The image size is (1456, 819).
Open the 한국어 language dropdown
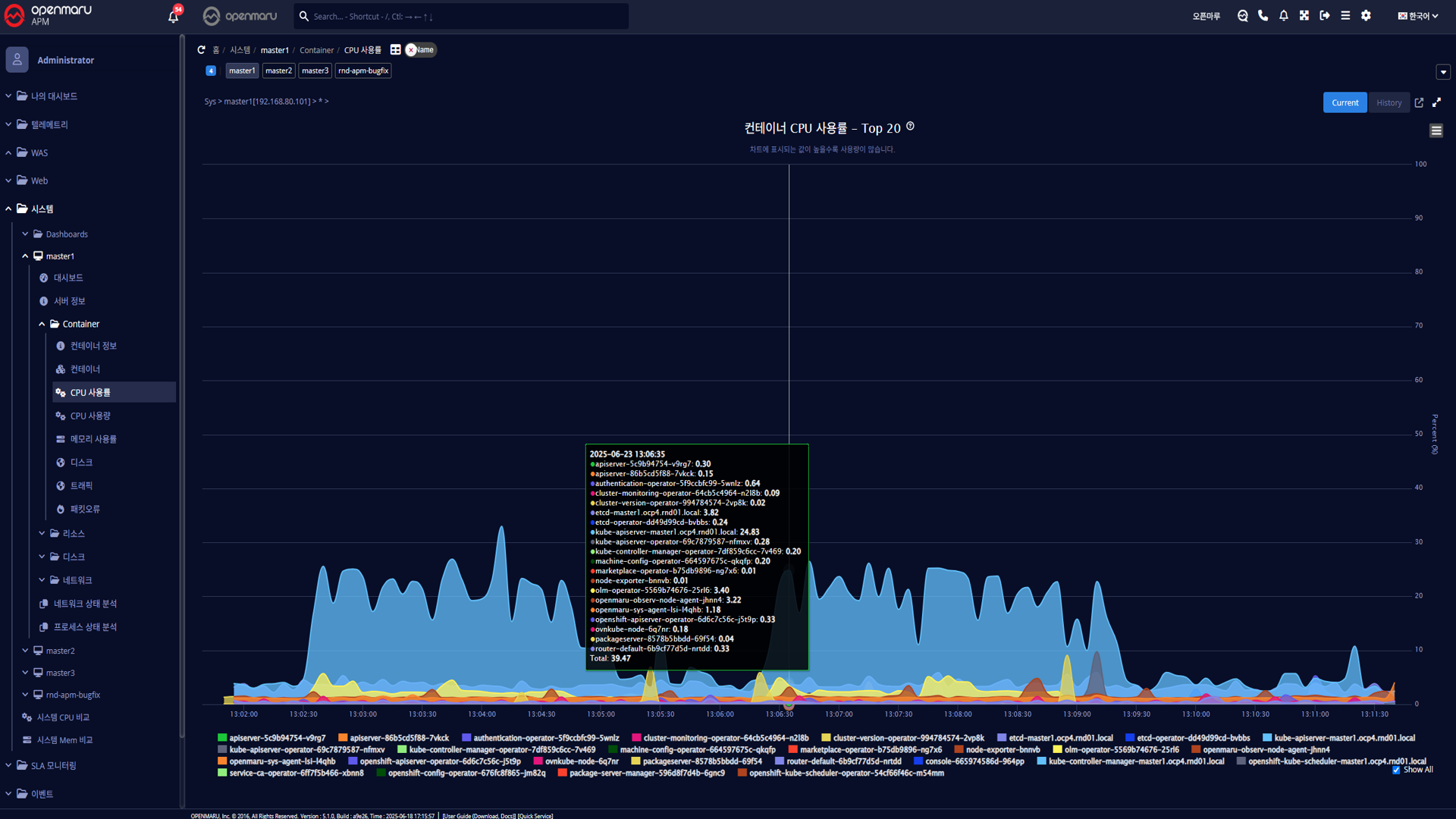1418,16
